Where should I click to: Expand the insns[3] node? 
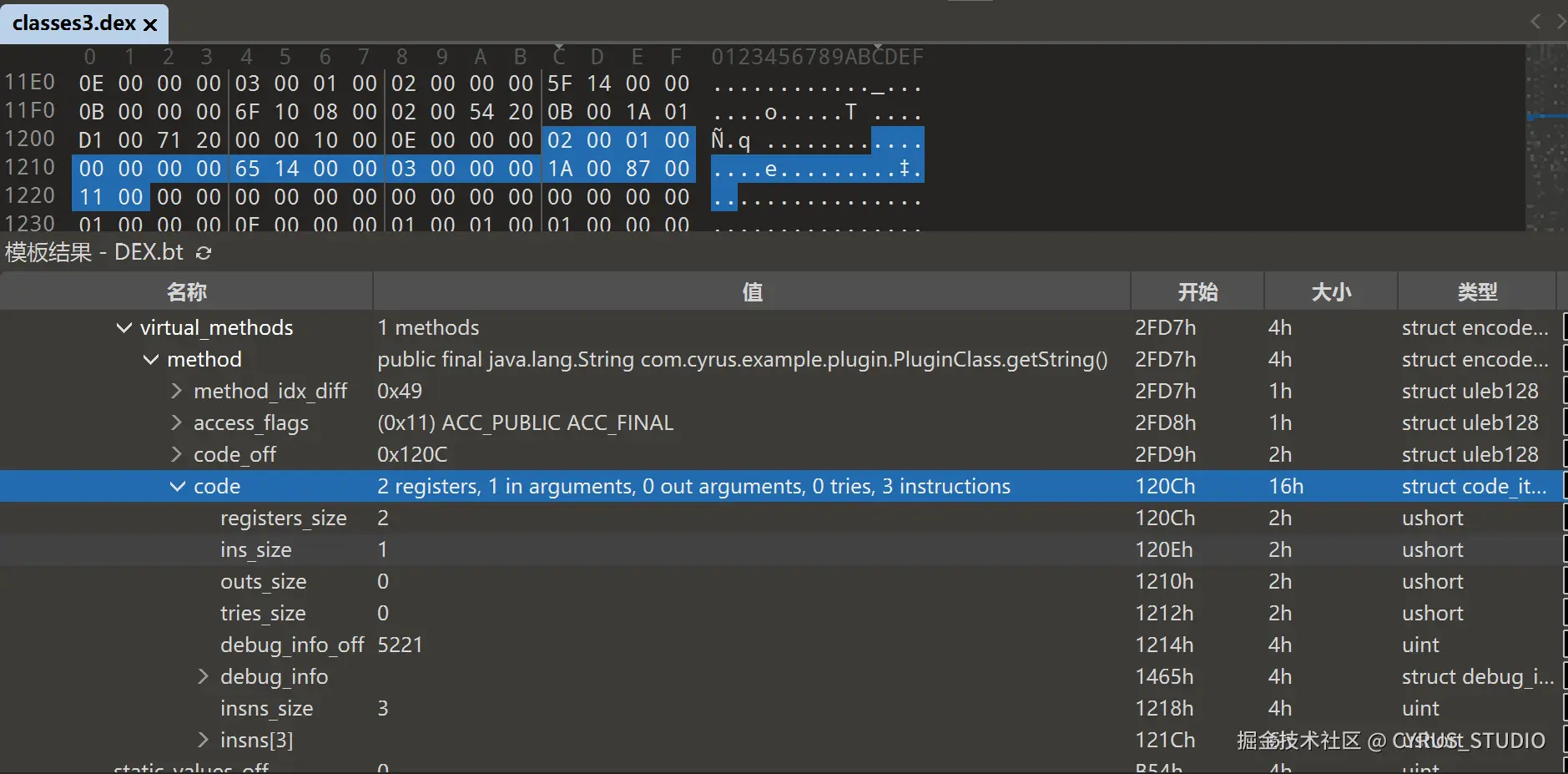pos(203,740)
